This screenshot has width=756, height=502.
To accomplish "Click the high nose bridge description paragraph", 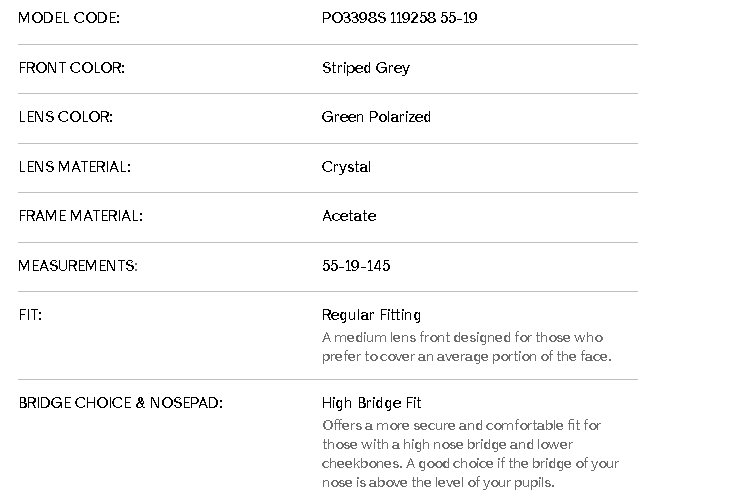I will click(x=470, y=454).
